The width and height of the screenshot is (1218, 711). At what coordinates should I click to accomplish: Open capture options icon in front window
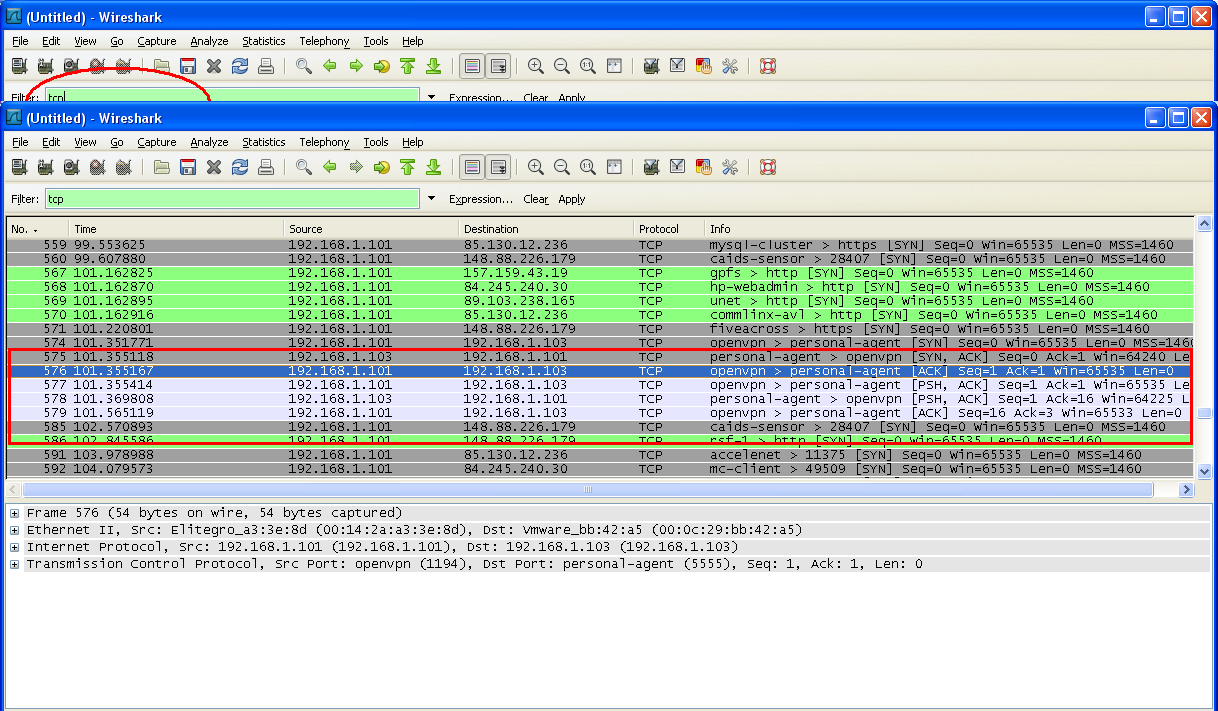coord(45,167)
